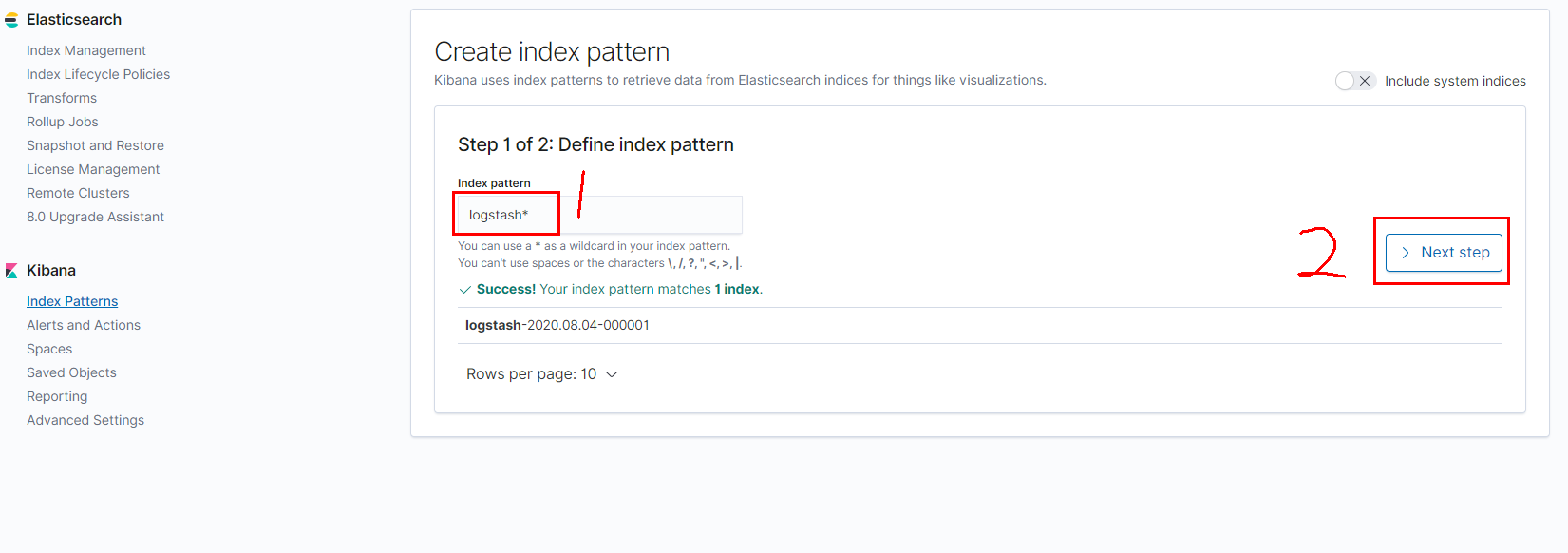Click the Kibana logo icon
Viewport: 1568px width, 553px height.
tap(11, 271)
